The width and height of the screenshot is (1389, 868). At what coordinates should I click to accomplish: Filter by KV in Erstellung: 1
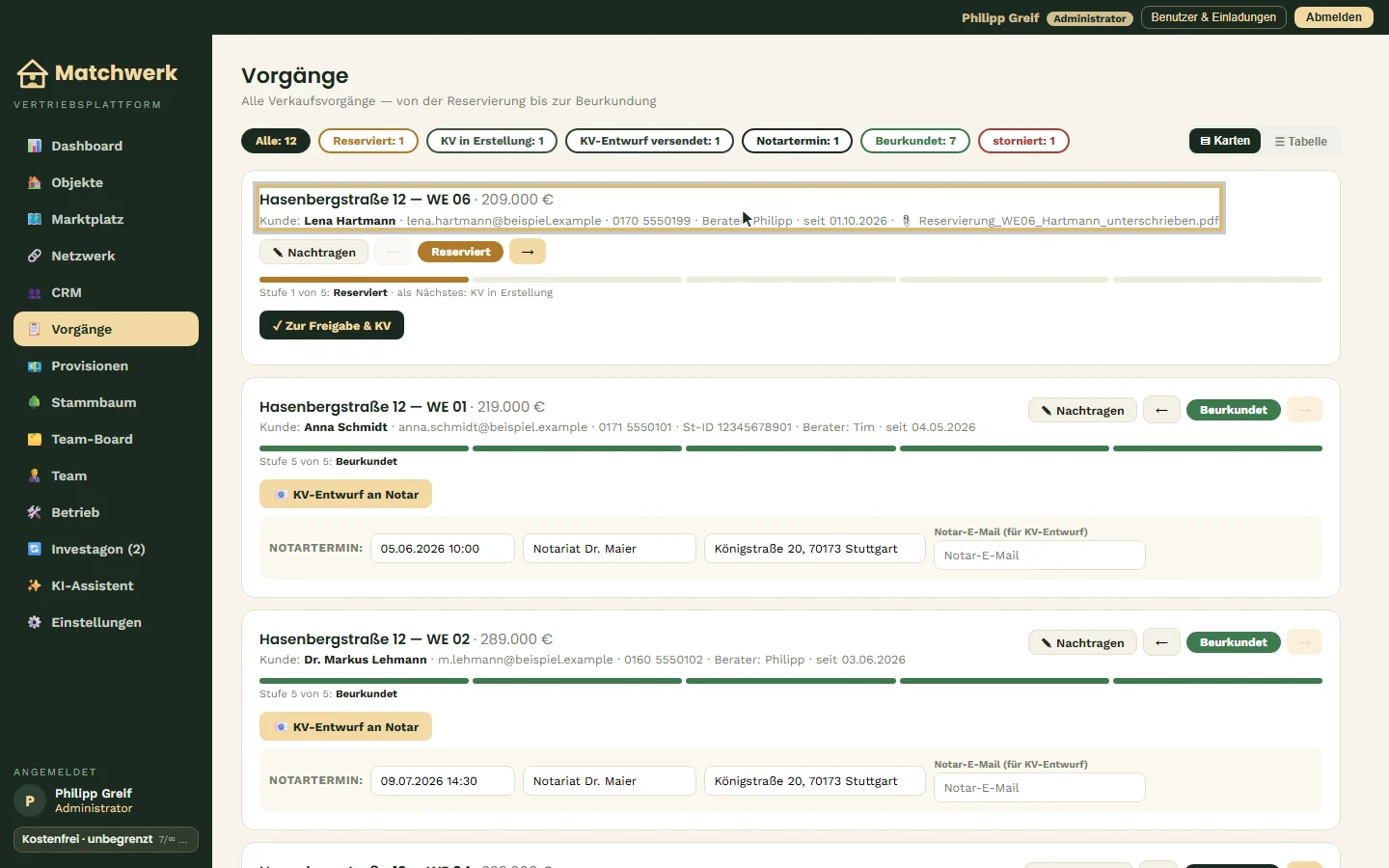[492, 141]
